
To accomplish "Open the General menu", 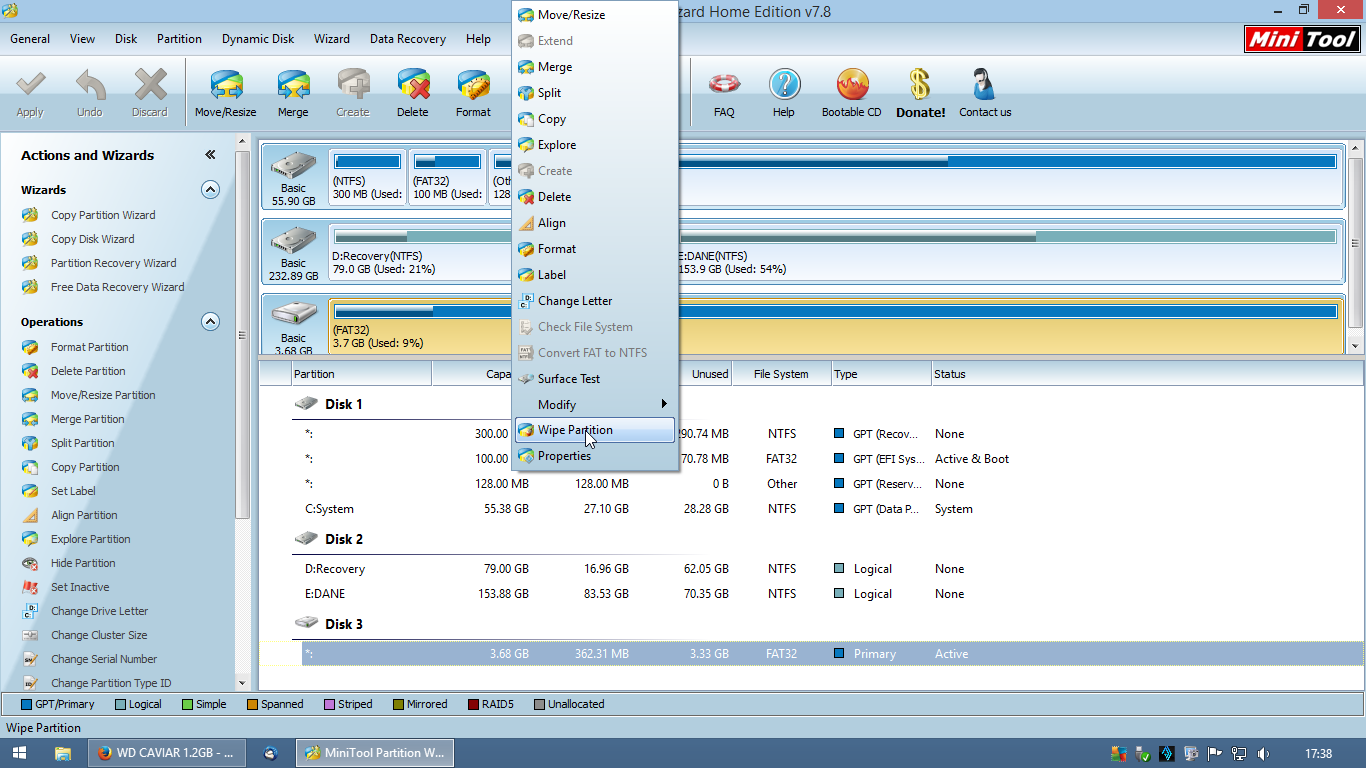I will [x=30, y=39].
